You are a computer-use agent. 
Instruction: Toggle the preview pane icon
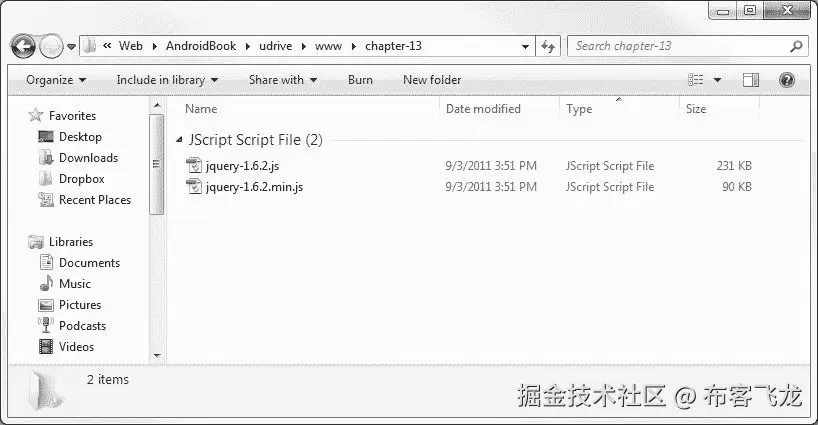[x=751, y=80]
